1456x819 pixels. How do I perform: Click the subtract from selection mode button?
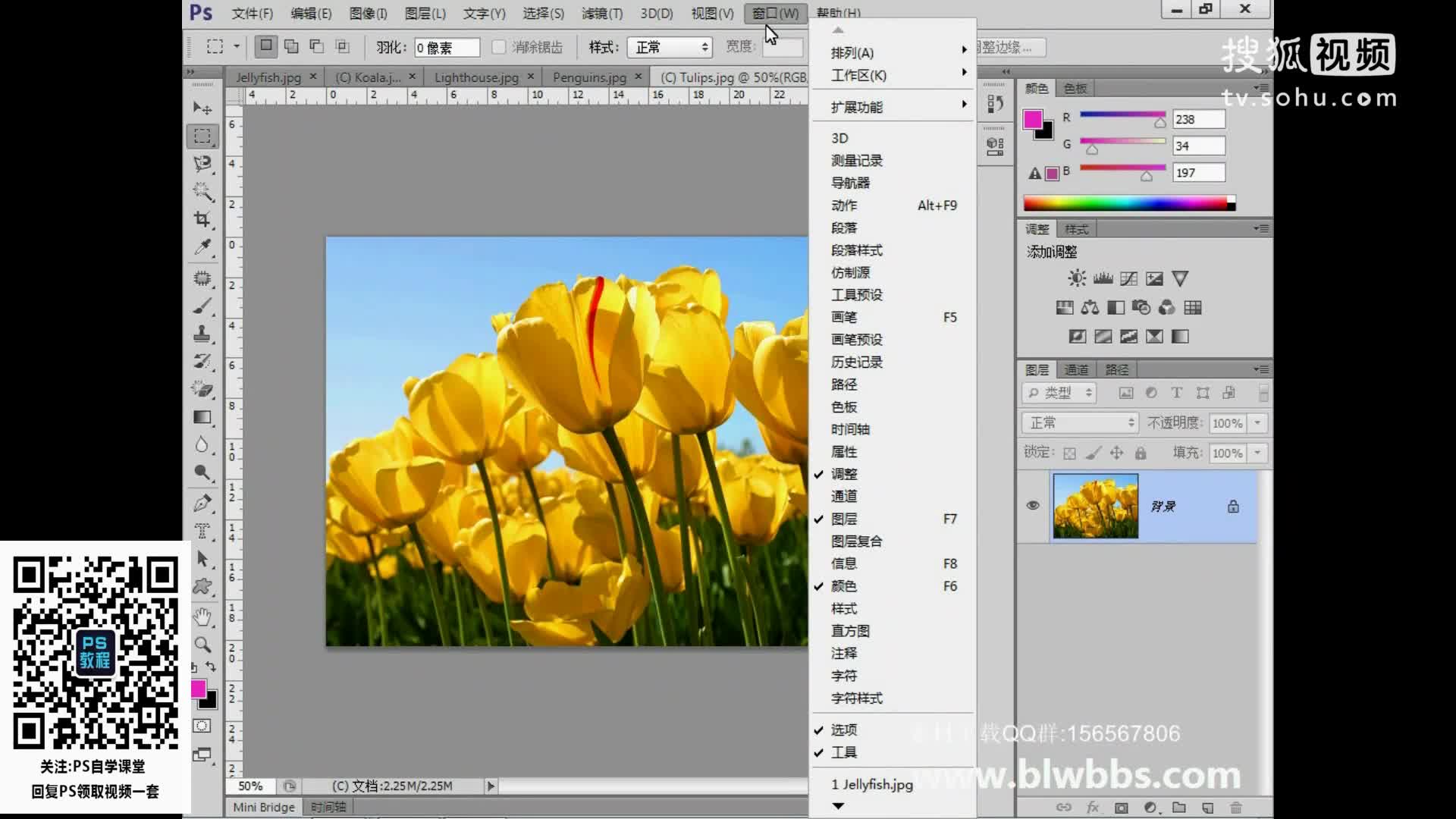click(x=317, y=46)
